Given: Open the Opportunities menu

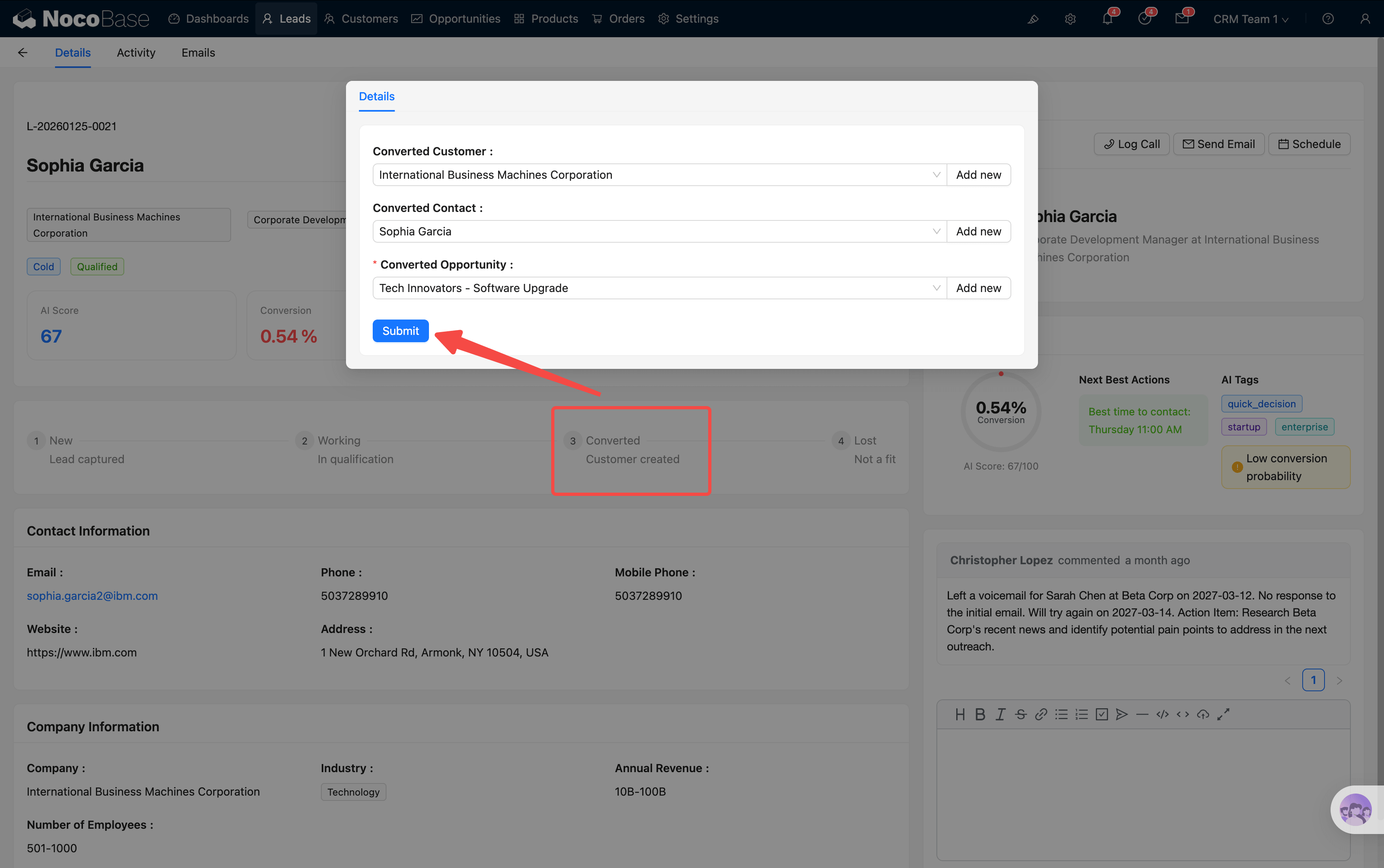Looking at the screenshot, I should pyautogui.click(x=456, y=19).
